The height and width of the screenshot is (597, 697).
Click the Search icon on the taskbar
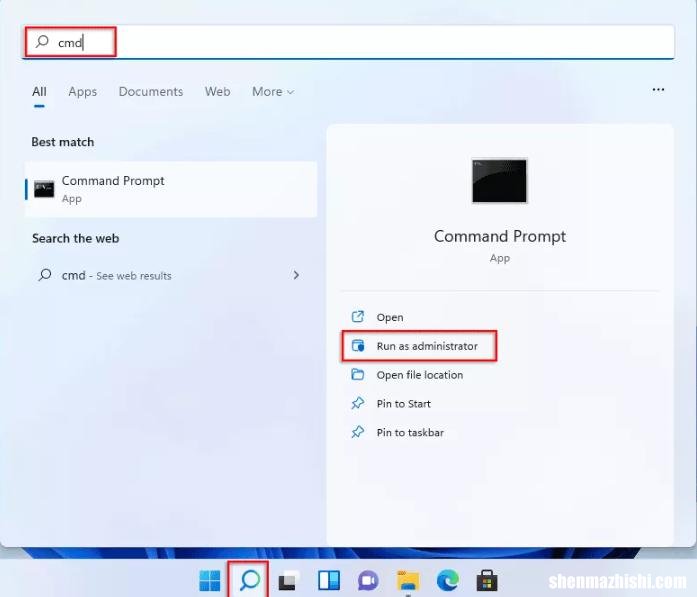coord(249,580)
